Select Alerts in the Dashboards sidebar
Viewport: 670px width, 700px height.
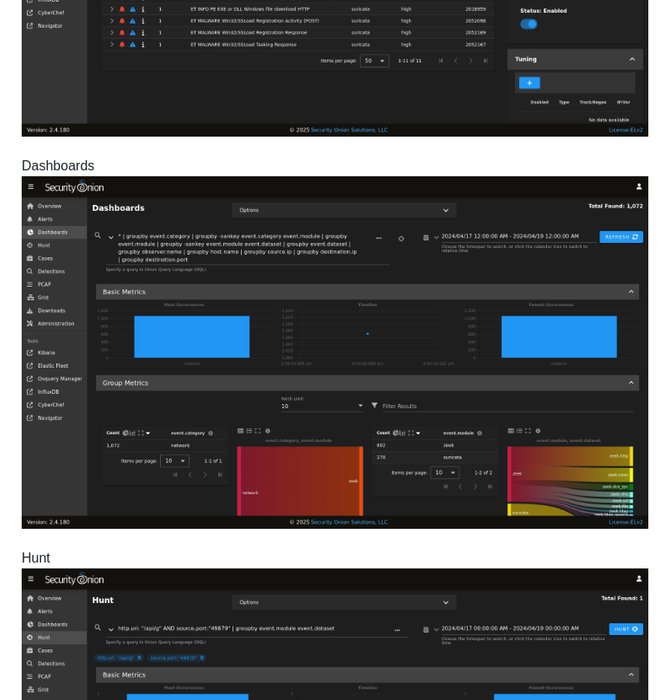coord(45,219)
